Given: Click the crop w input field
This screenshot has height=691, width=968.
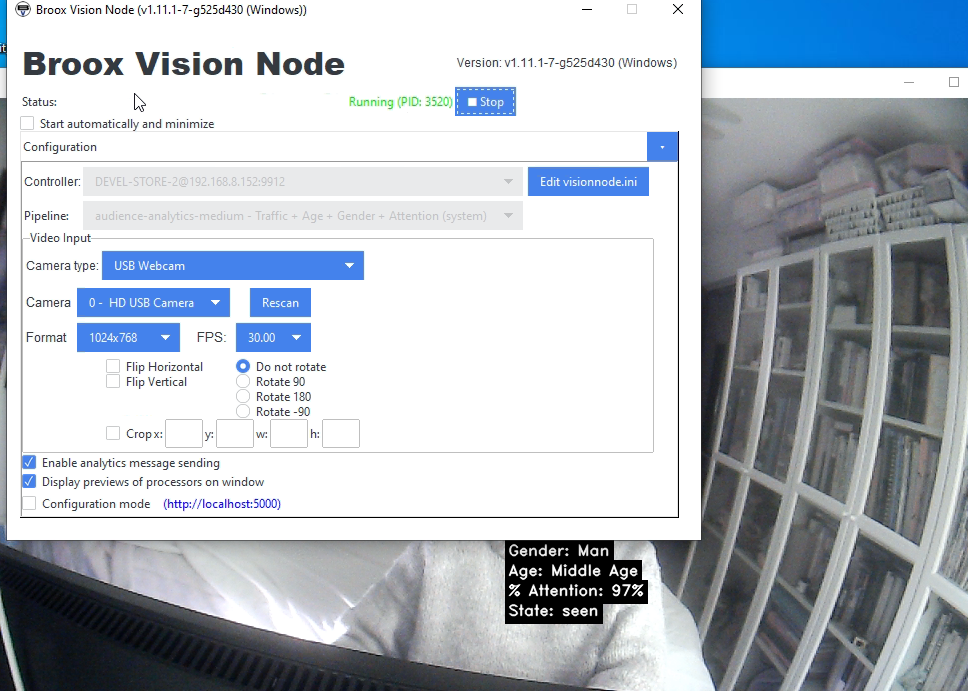Looking at the screenshot, I should pyautogui.click(x=289, y=433).
